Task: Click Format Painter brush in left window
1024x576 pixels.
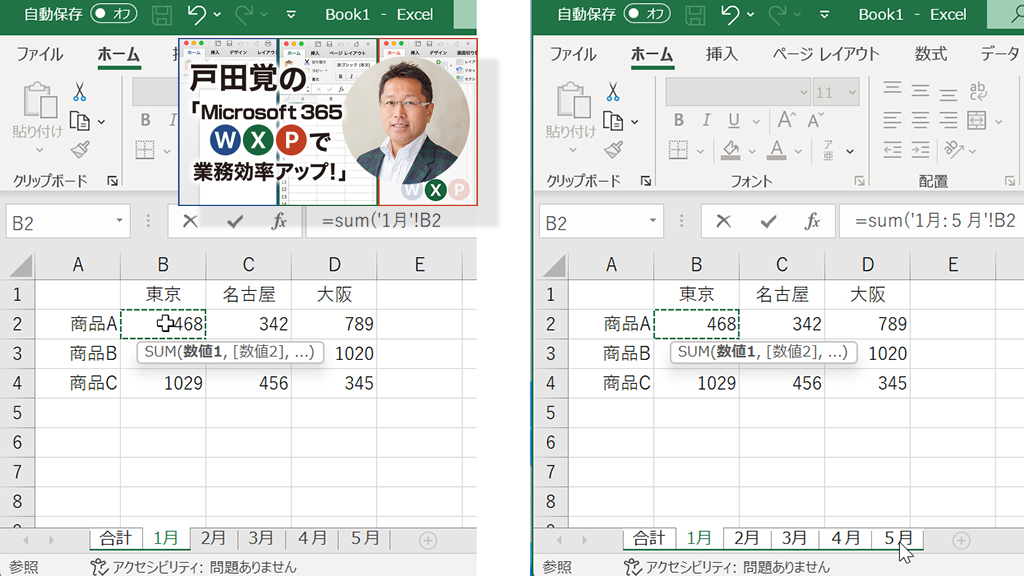Action: click(80, 150)
